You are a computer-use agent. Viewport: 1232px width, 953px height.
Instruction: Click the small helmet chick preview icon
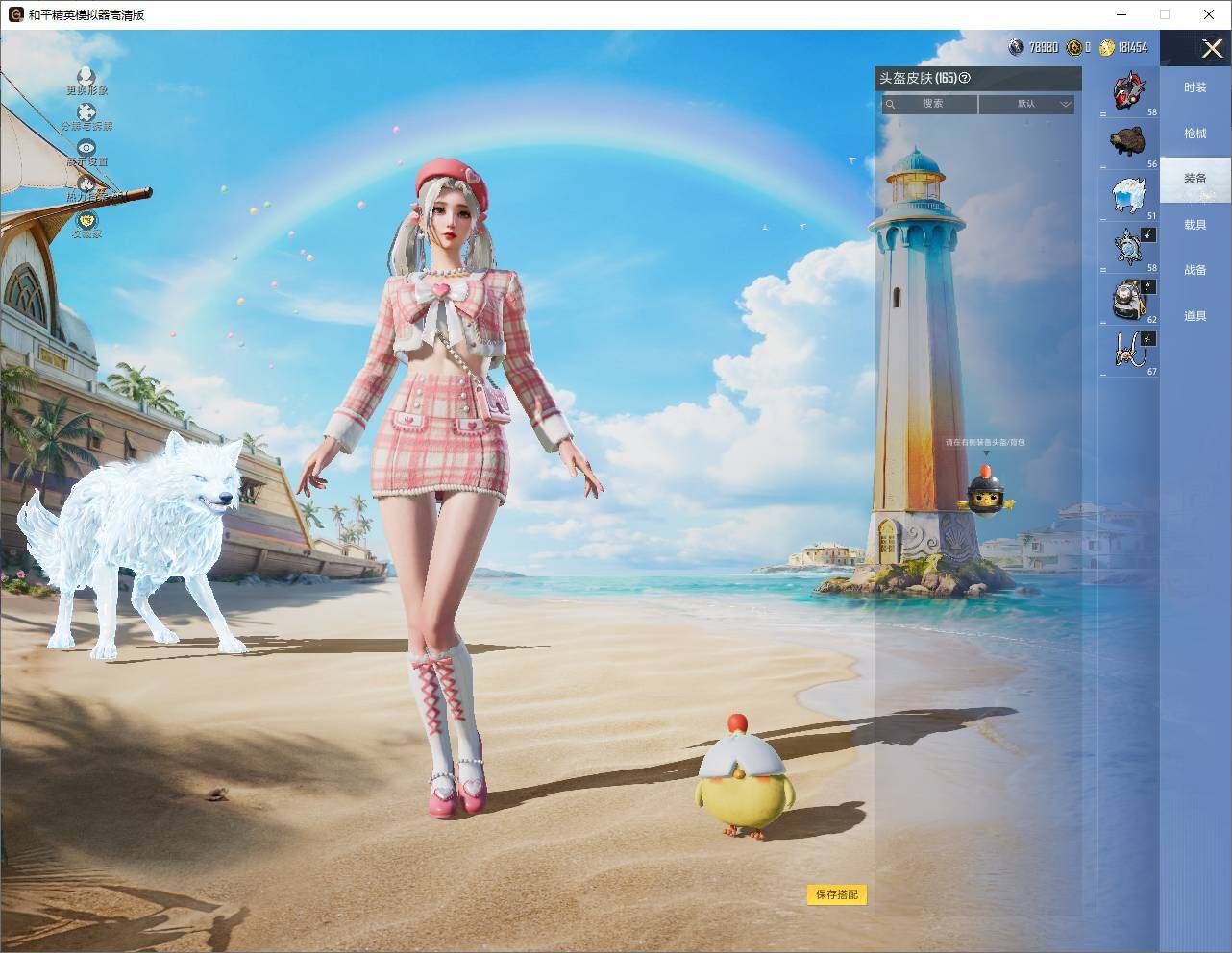coord(985,489)
